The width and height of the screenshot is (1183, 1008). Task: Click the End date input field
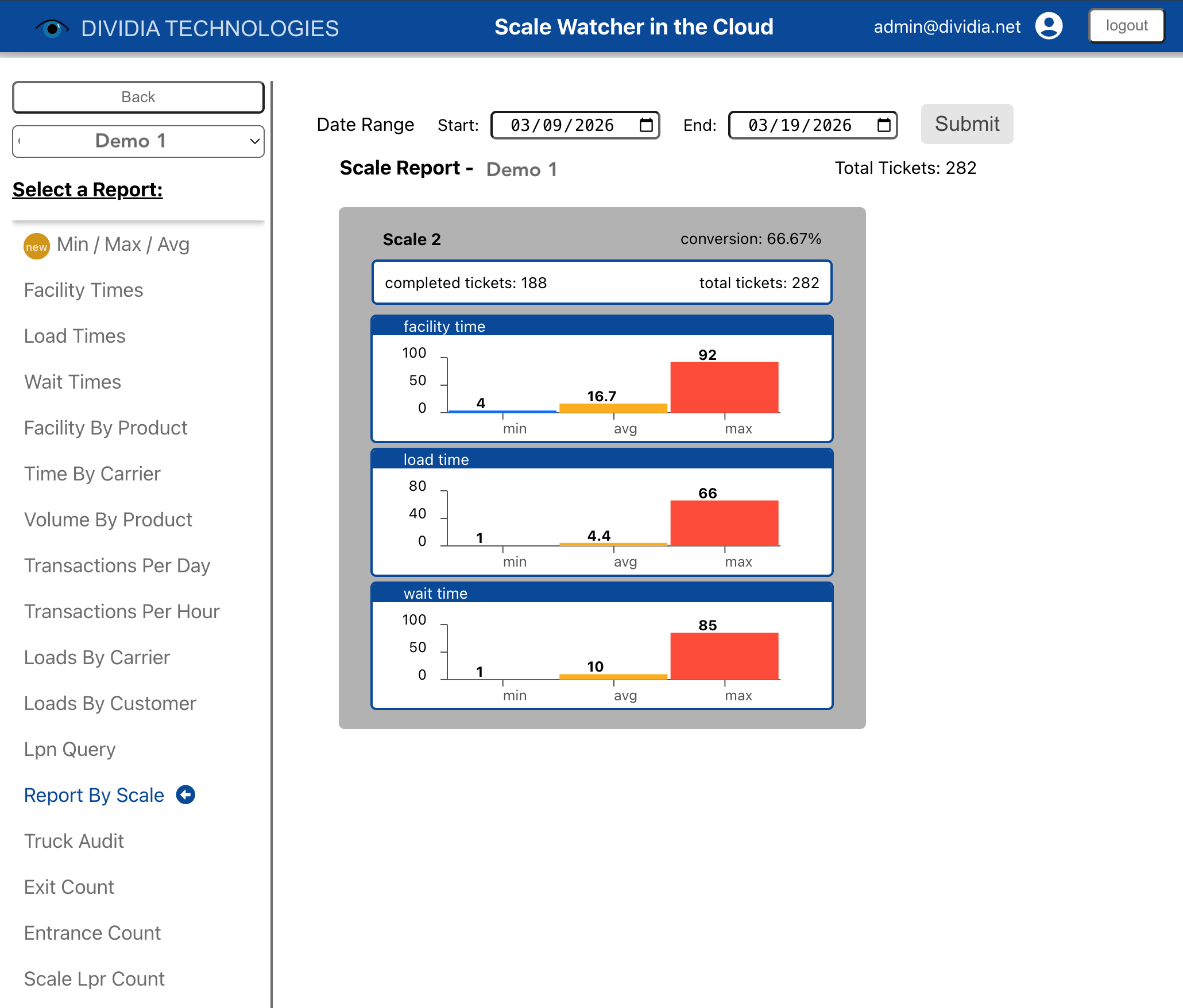coord(800,125)
